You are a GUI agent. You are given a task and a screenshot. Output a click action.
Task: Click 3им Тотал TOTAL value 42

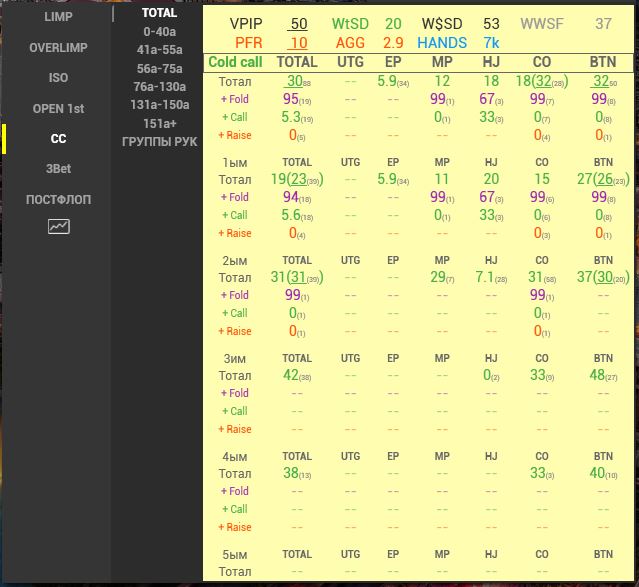[297, 375]
